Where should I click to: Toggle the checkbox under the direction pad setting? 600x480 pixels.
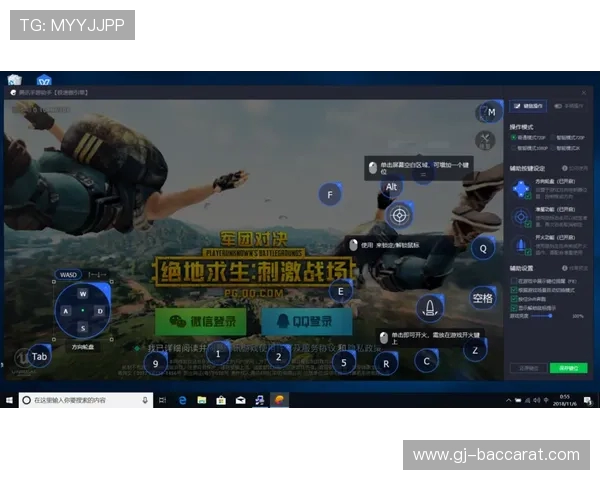(x=528, y=197)
